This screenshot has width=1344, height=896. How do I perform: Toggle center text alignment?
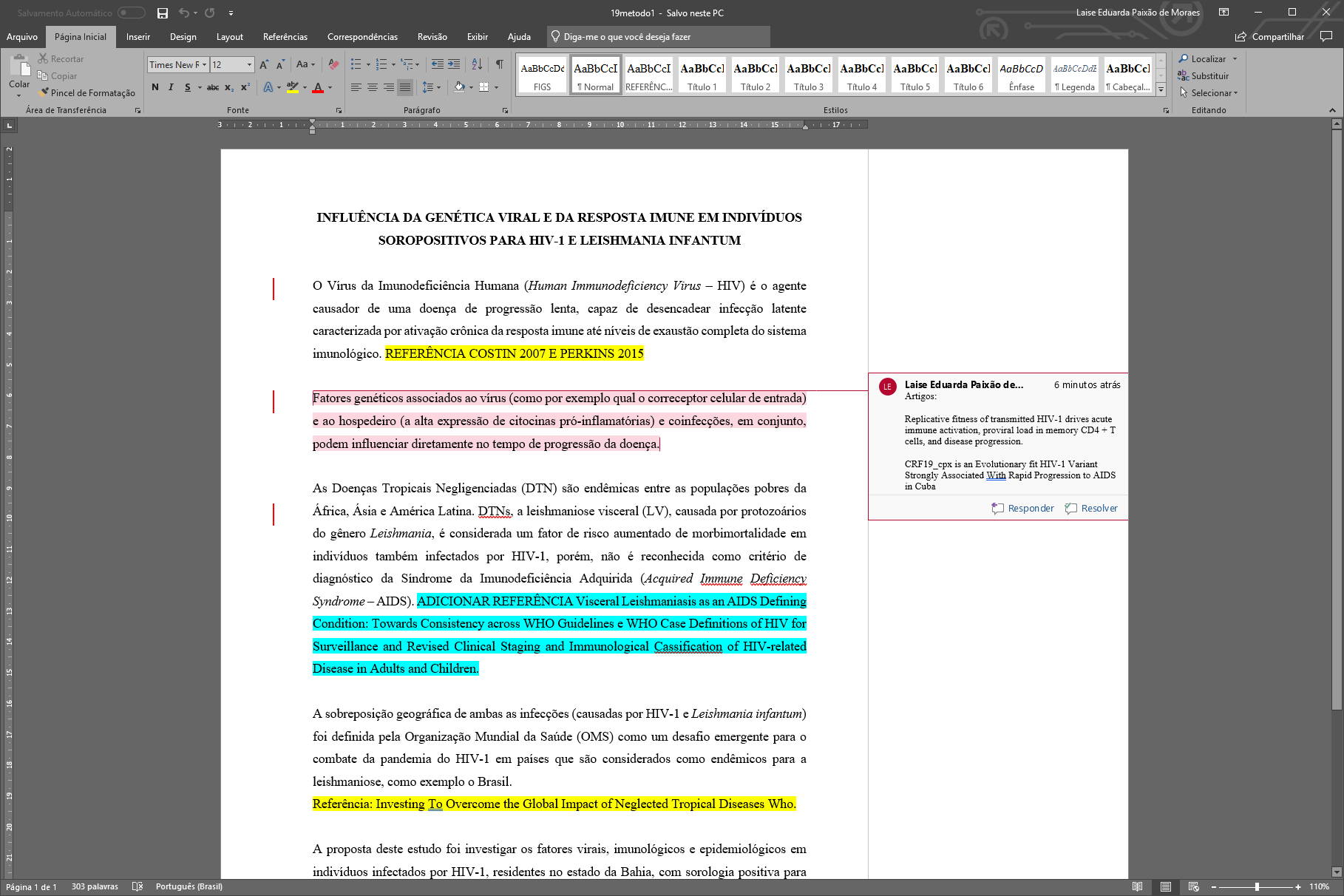tap(373, 87)
